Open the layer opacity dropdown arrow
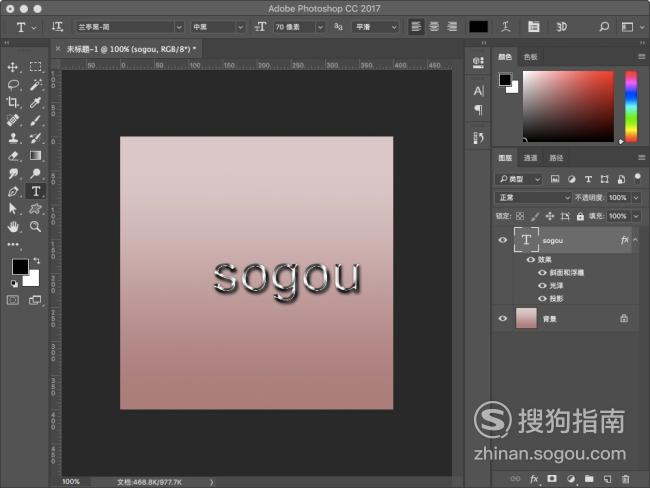The width and height of the screenshot is (650, 488). coord(636,198)
